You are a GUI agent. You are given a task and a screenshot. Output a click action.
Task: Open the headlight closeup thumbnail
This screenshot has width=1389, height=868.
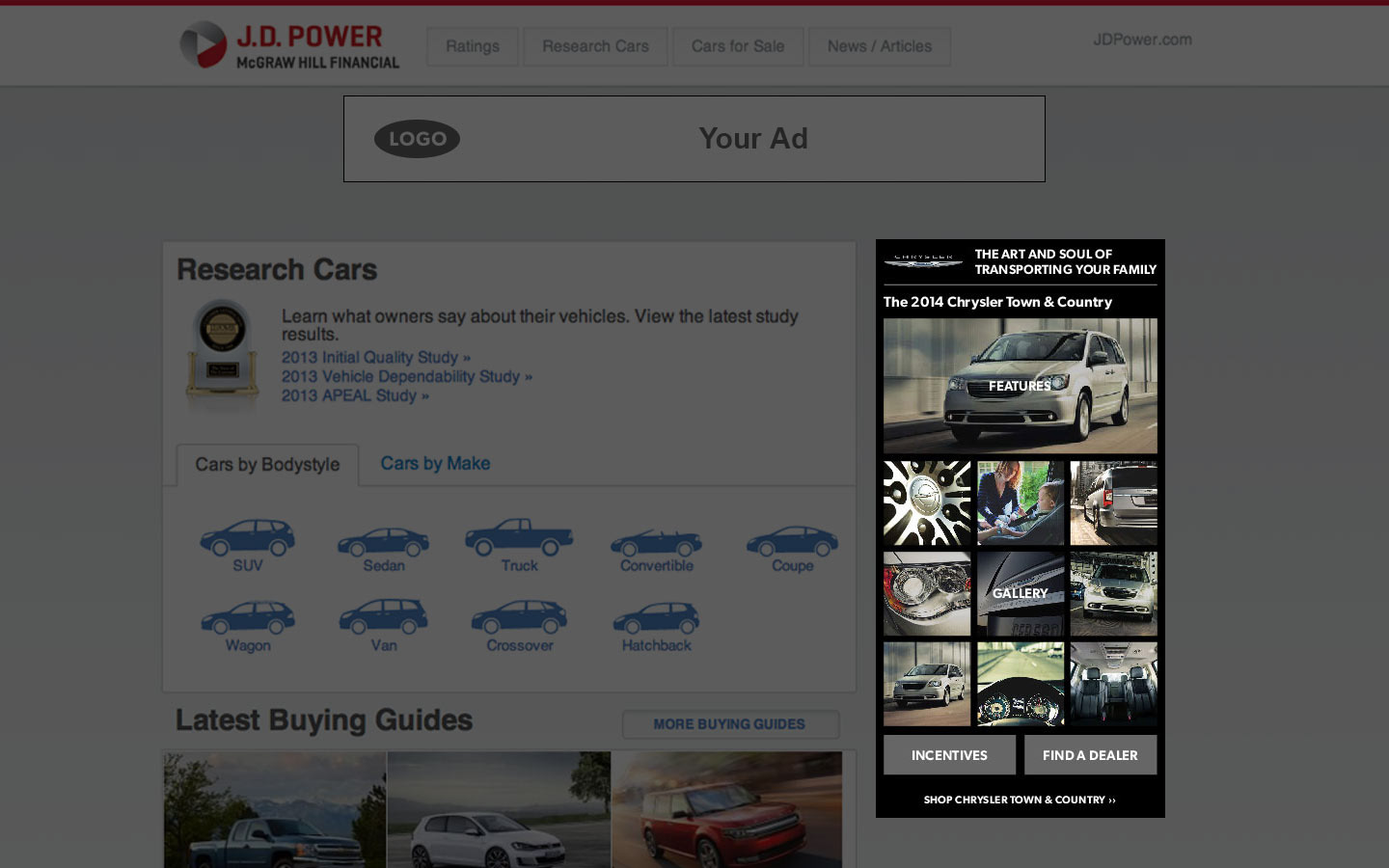click(927, 593)
